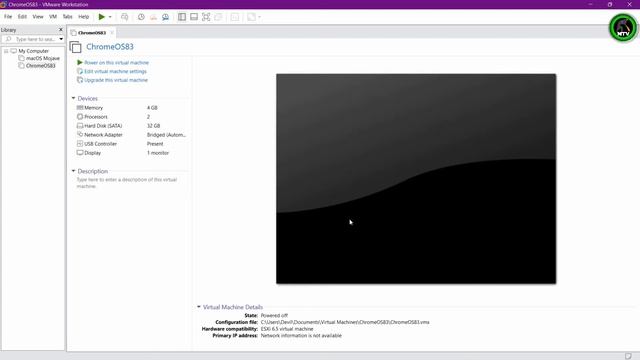Toggle the thumbnail bar view icon
Viewport: 640px width, 360px height.
coord(194,17)
